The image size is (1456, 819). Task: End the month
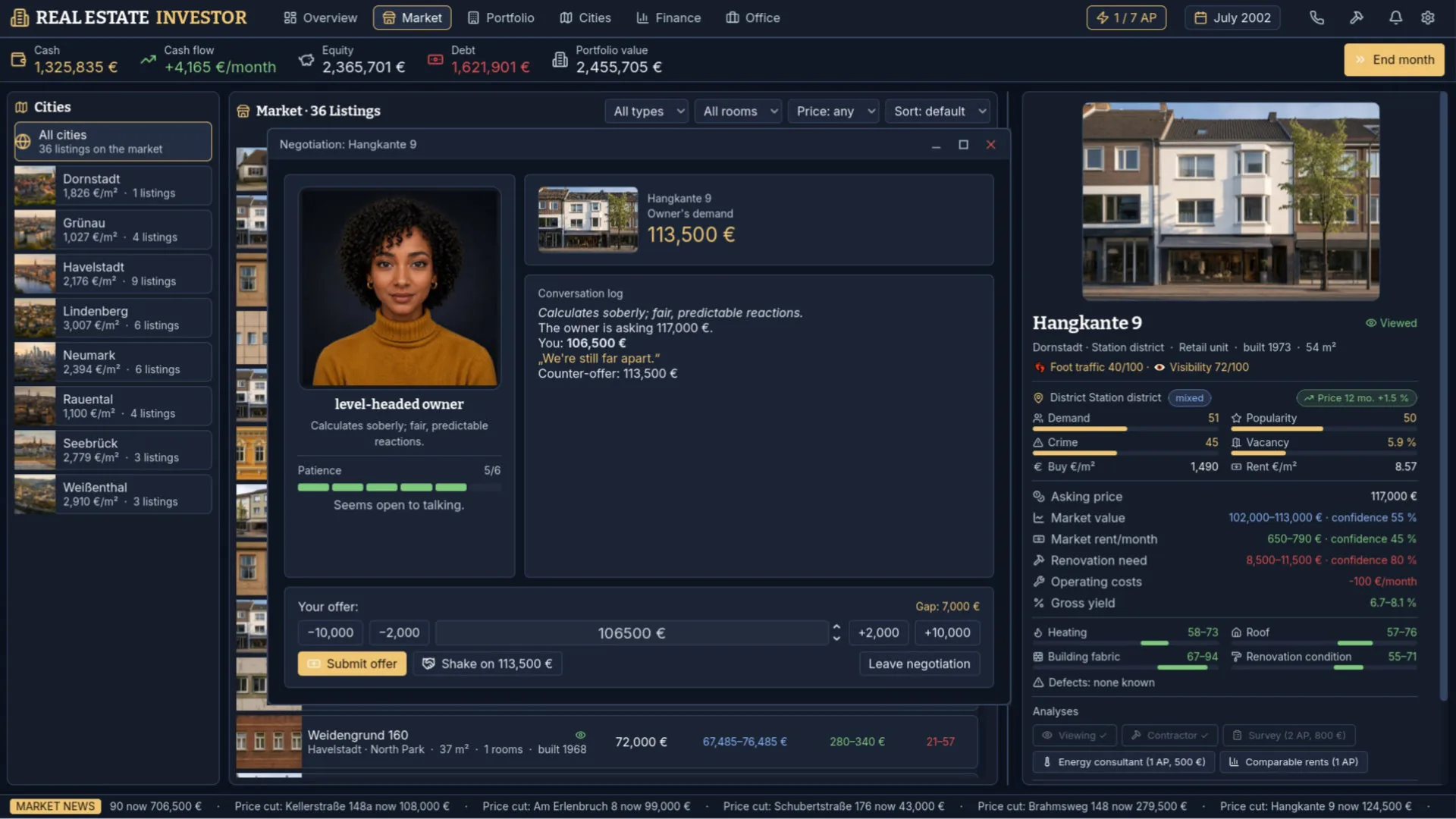(x=1395, y=59)
